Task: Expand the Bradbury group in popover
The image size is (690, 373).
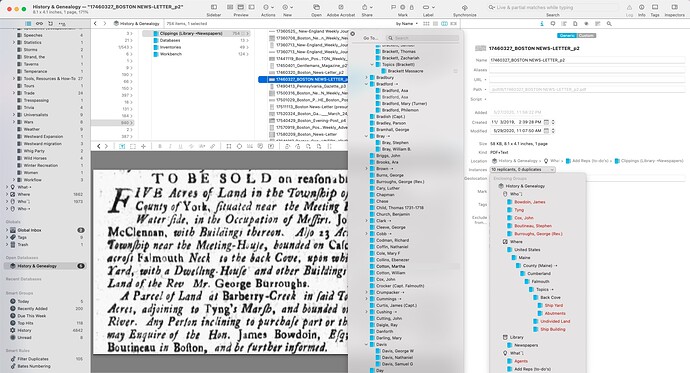Action: click(x=366, y=77)
